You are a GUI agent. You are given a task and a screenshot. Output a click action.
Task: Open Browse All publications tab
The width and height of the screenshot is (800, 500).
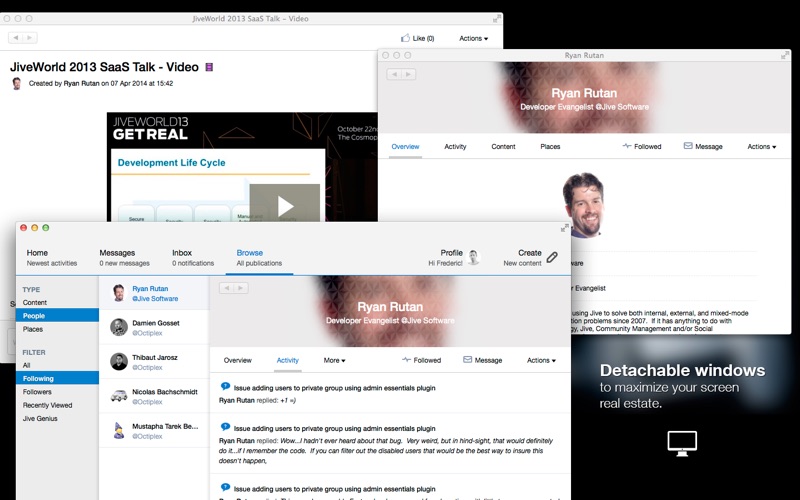(x=259, y=258)
